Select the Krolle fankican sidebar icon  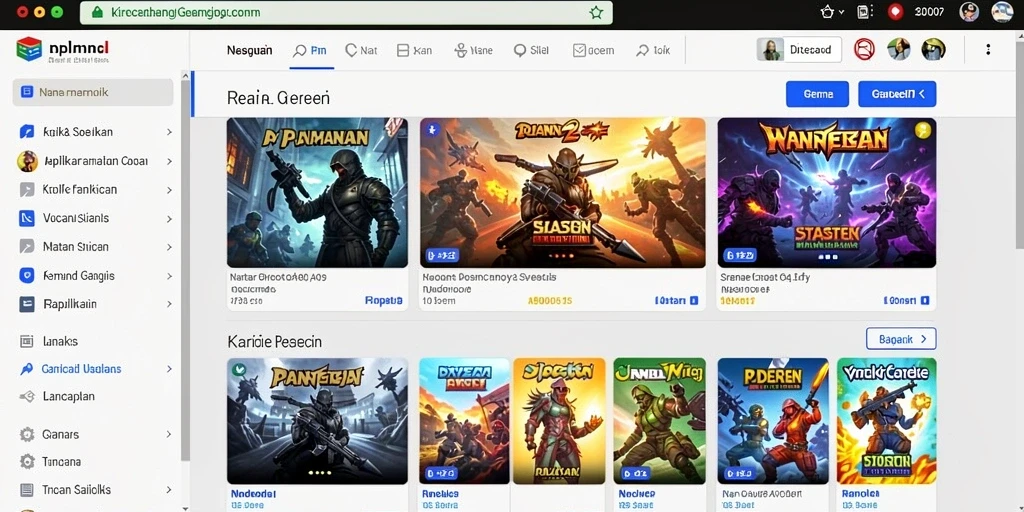[x=27, y=189]
